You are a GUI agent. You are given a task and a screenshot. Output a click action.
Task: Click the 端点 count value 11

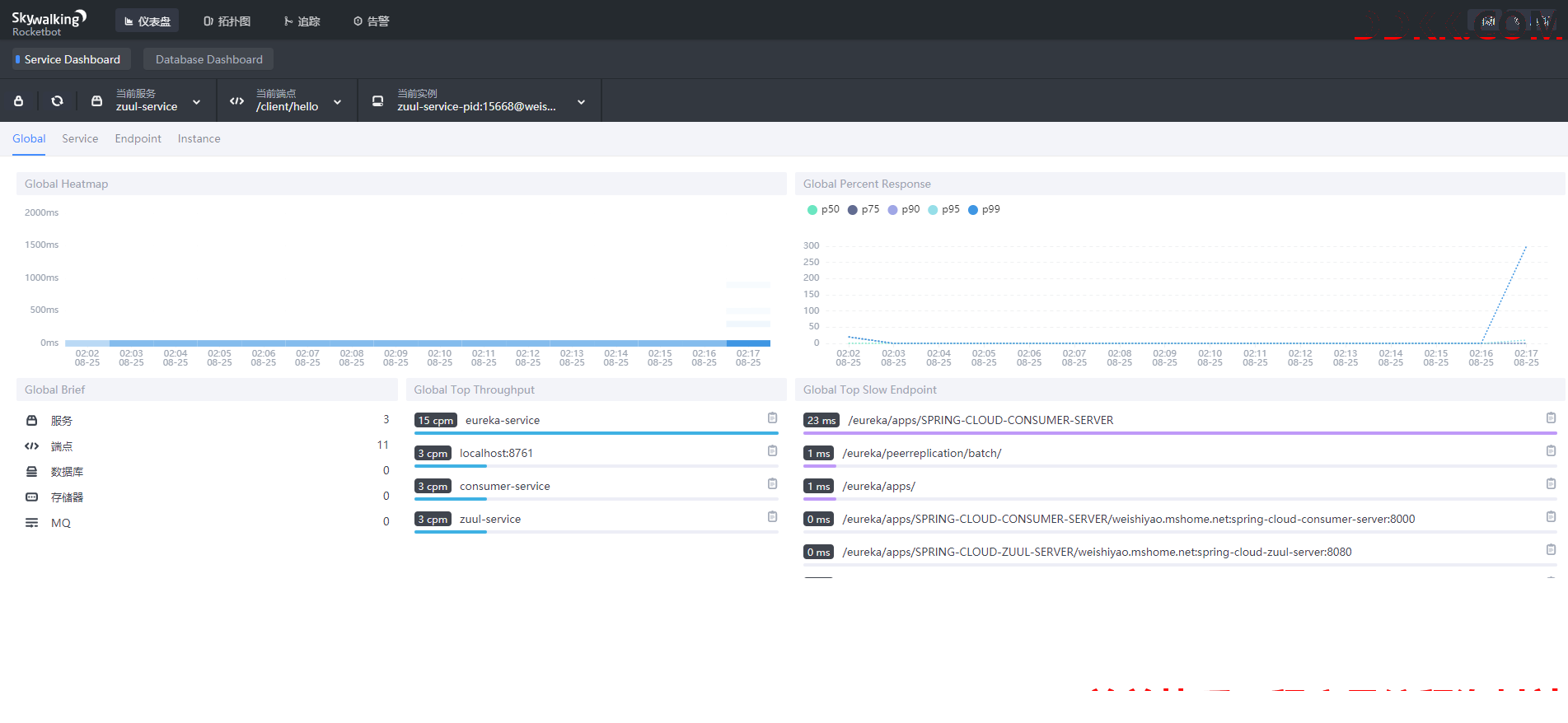pyautogui.click(x=382, y=445)
